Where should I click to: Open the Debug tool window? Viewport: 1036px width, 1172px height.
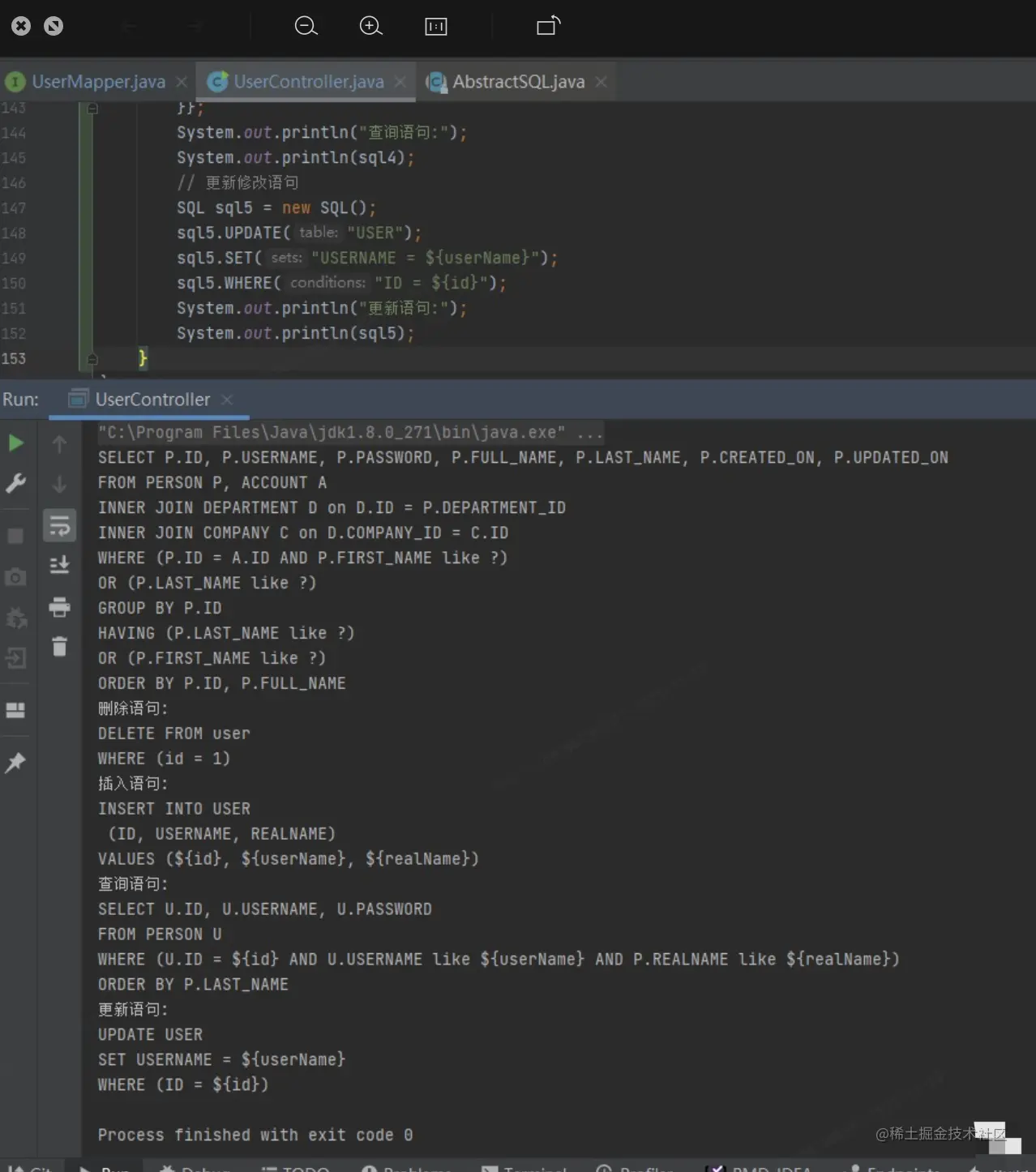195,1168
